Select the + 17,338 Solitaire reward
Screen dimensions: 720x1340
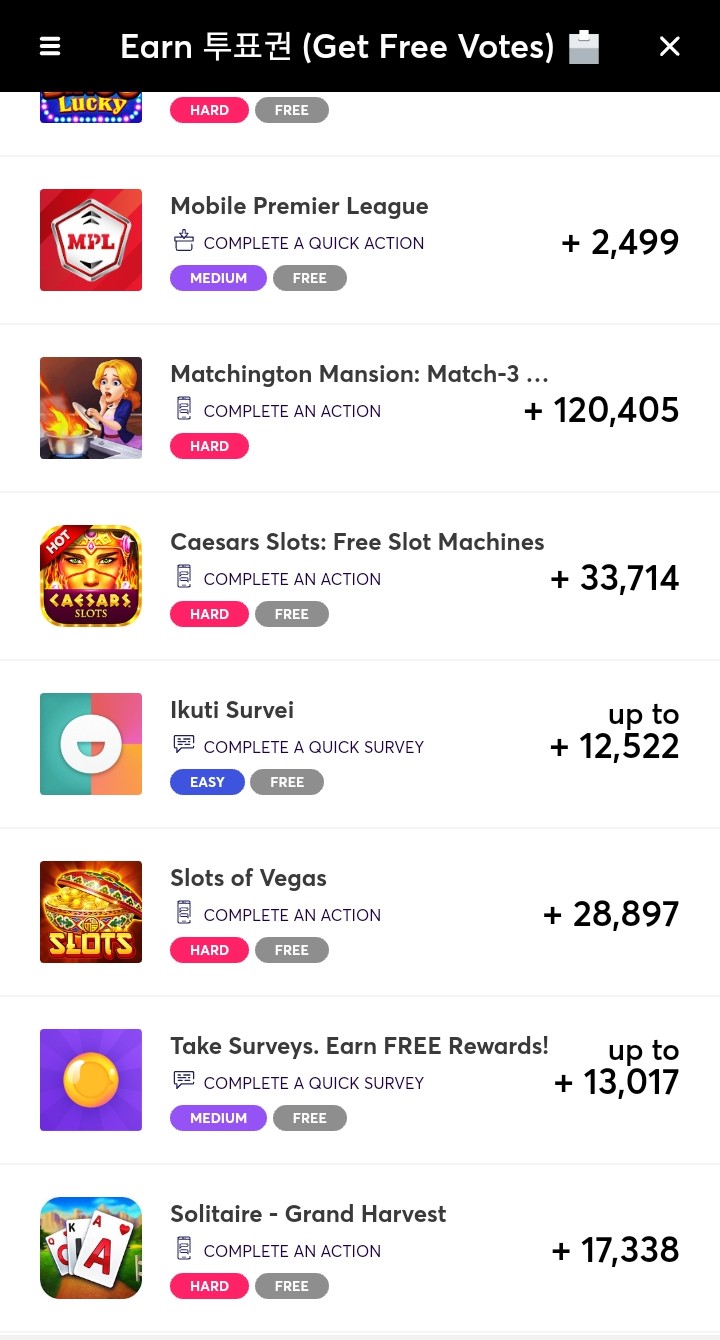[615, 1250]
